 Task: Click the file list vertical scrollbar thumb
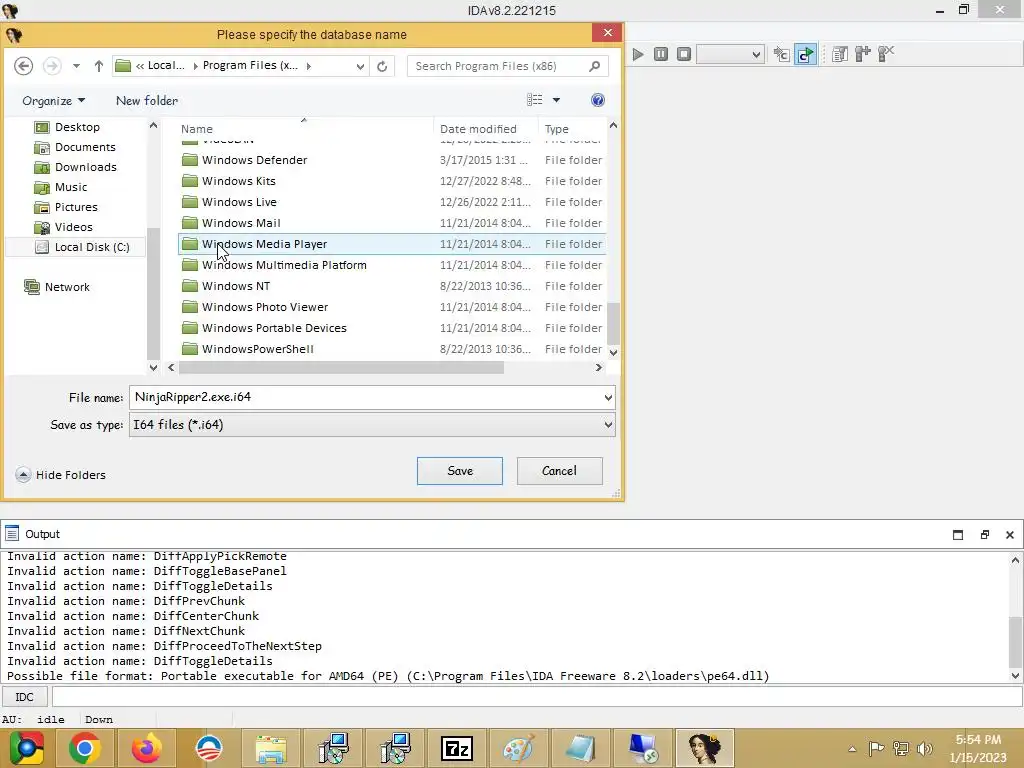tap(613, 323)
